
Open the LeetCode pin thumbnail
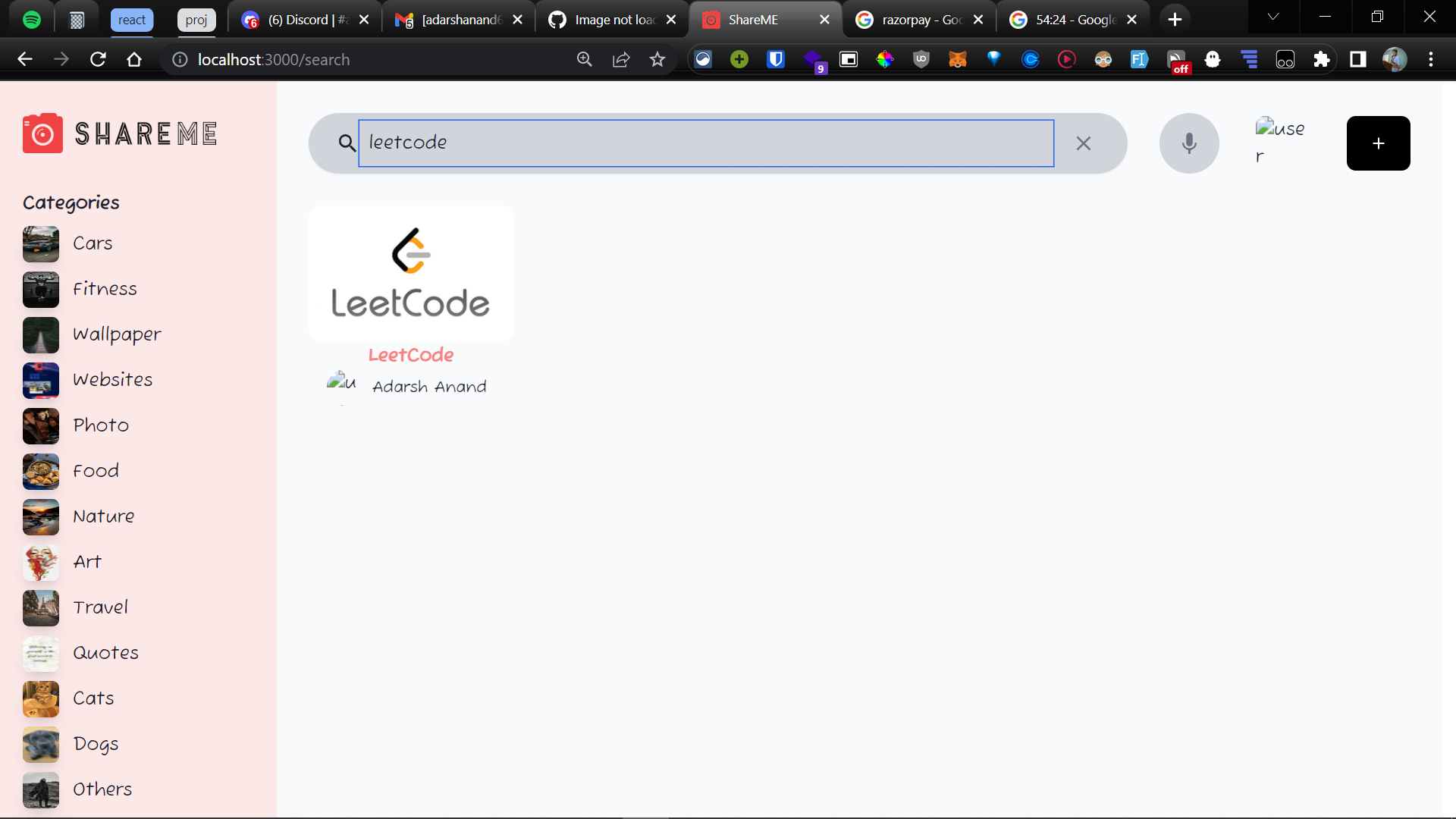point(411,273)
